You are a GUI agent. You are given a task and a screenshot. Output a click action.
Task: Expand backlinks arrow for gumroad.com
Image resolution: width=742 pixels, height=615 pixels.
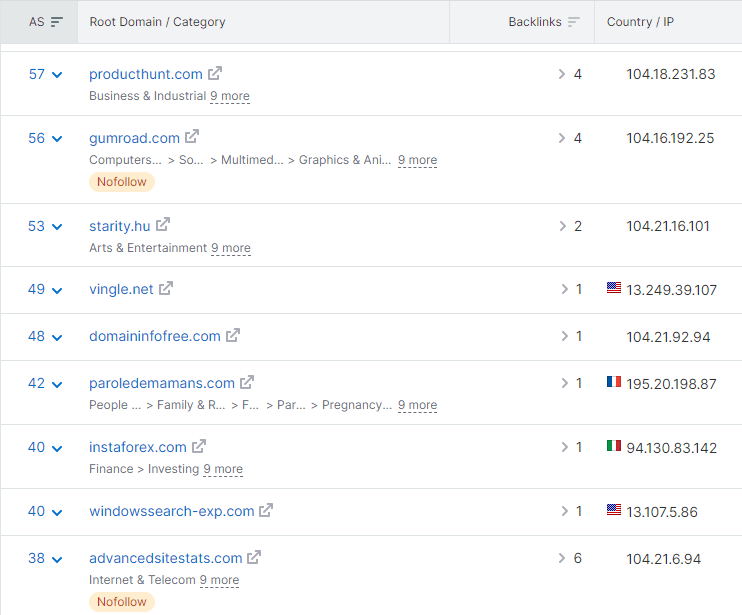(x=562, y=138)
